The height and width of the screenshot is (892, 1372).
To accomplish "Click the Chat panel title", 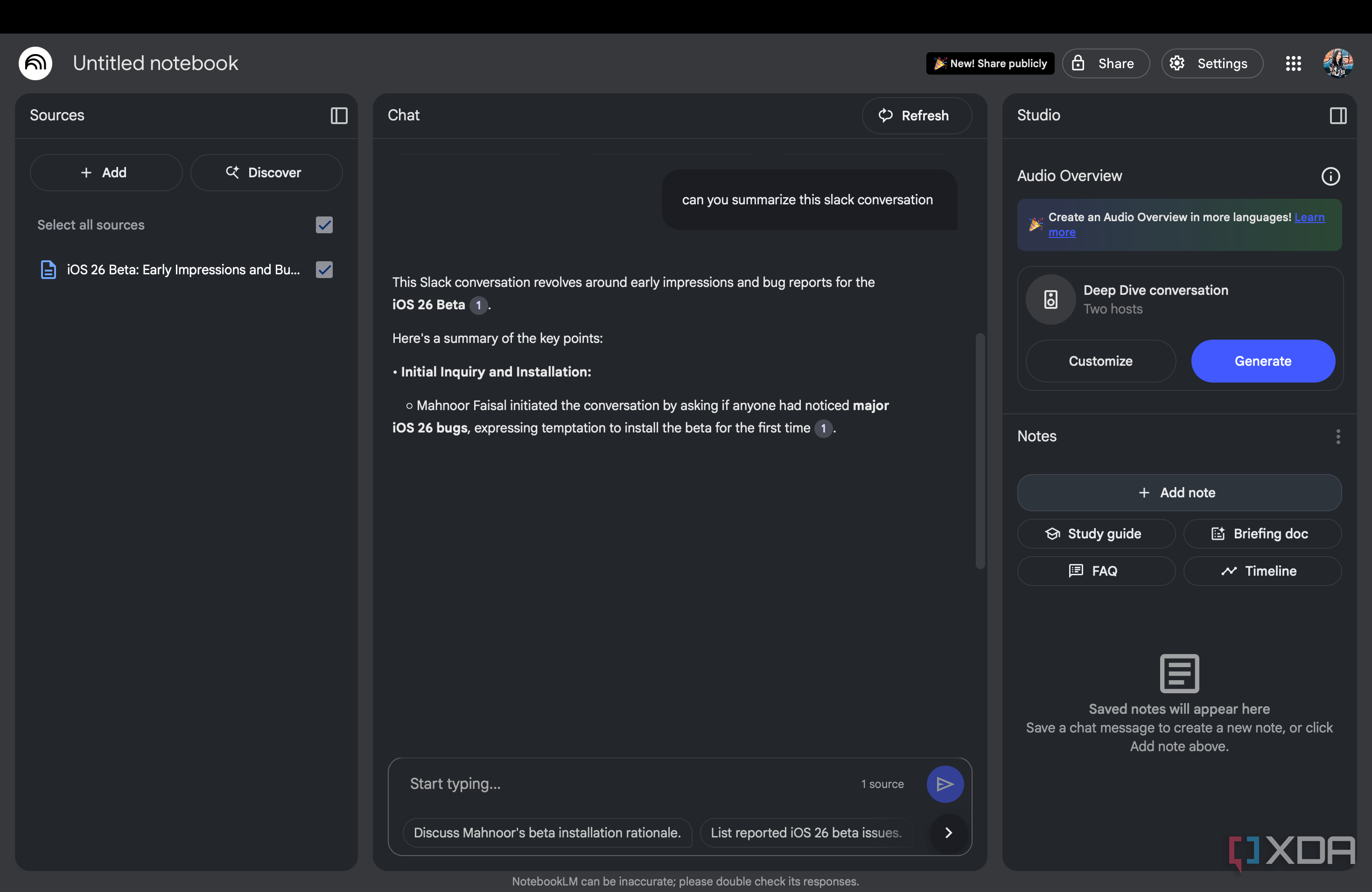I will click(403, 115).
